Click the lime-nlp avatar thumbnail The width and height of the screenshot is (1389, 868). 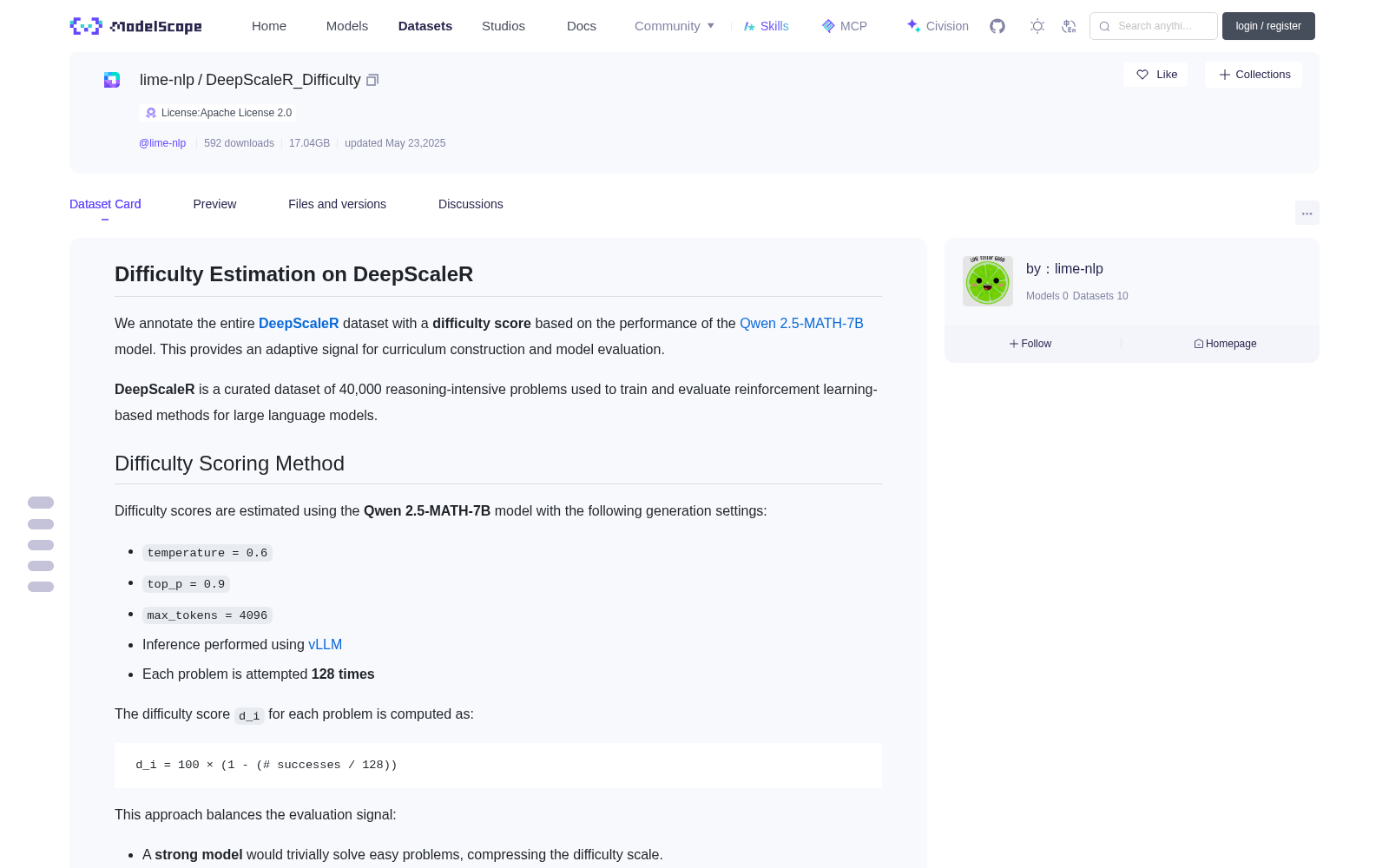click(988, 281)
